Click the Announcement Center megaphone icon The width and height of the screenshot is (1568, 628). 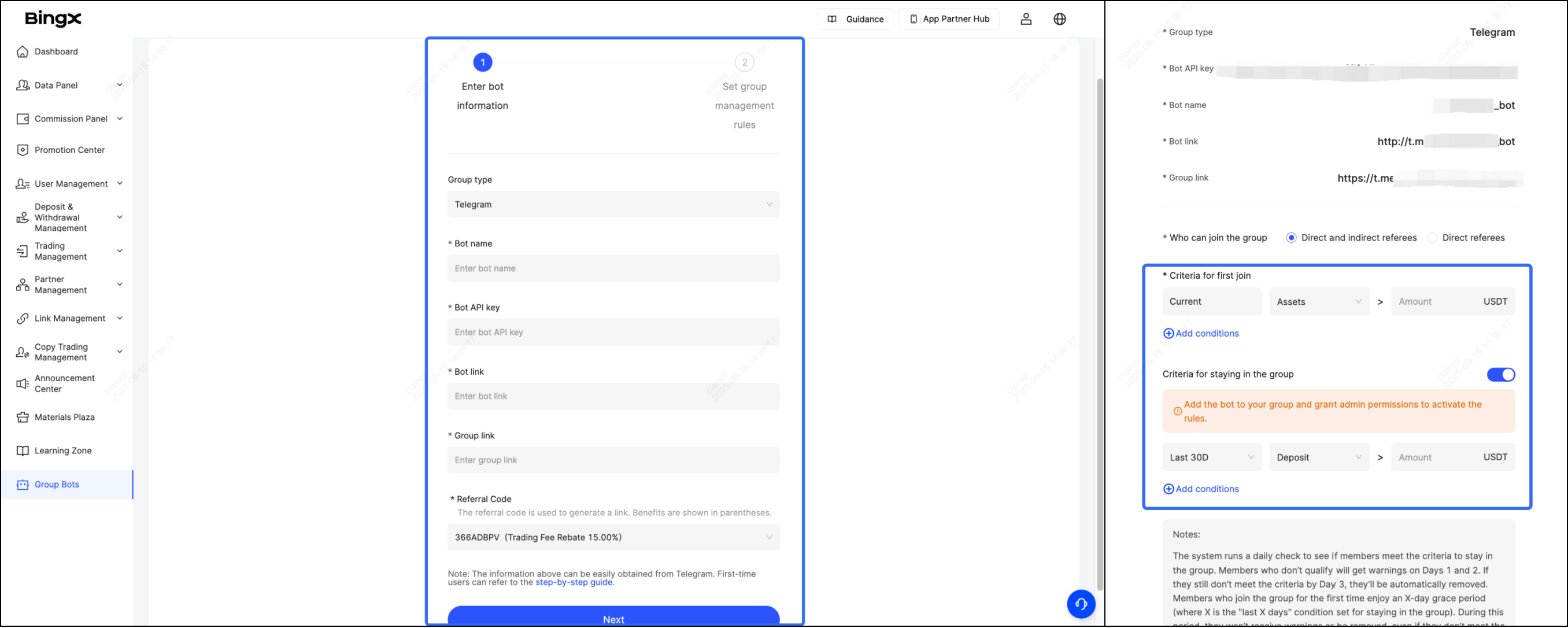point(23,383)
